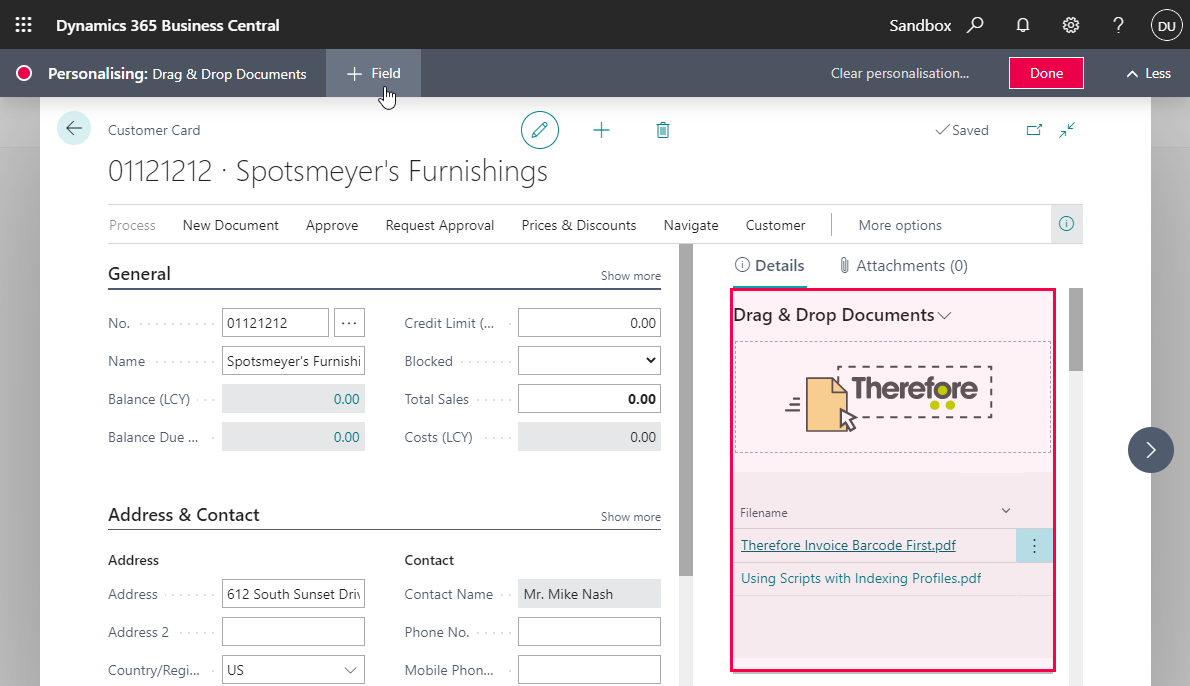The image size is (1190, 686).
Task: Open the app launcher waffle icon
Action: (x=24, y=25)
